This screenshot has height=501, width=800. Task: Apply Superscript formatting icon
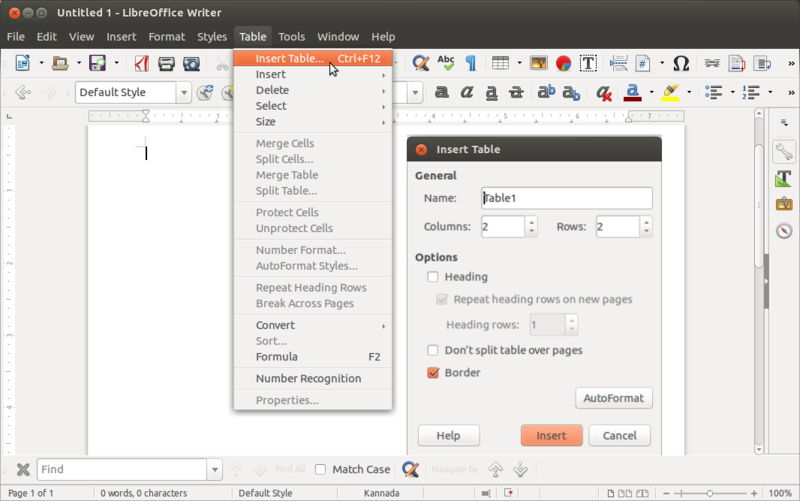pos(546,92)
